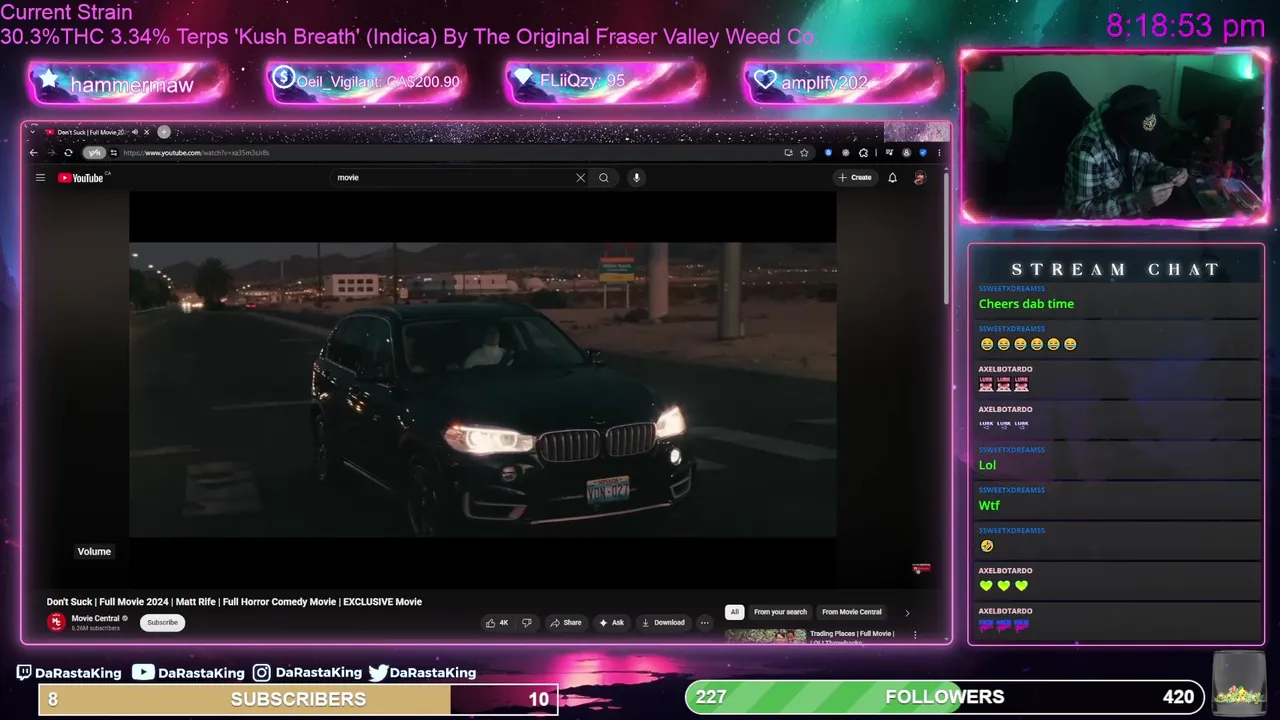Open the Movie Central channel name link
The height and width of the screenshot is (720, 1280).
[x=95, y=618]
